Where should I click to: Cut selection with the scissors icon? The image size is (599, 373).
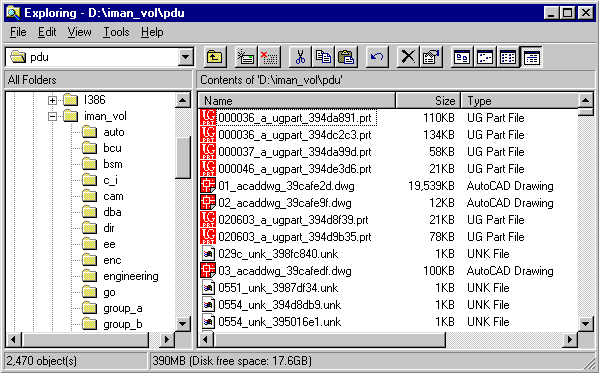click(x=300, y=57)
